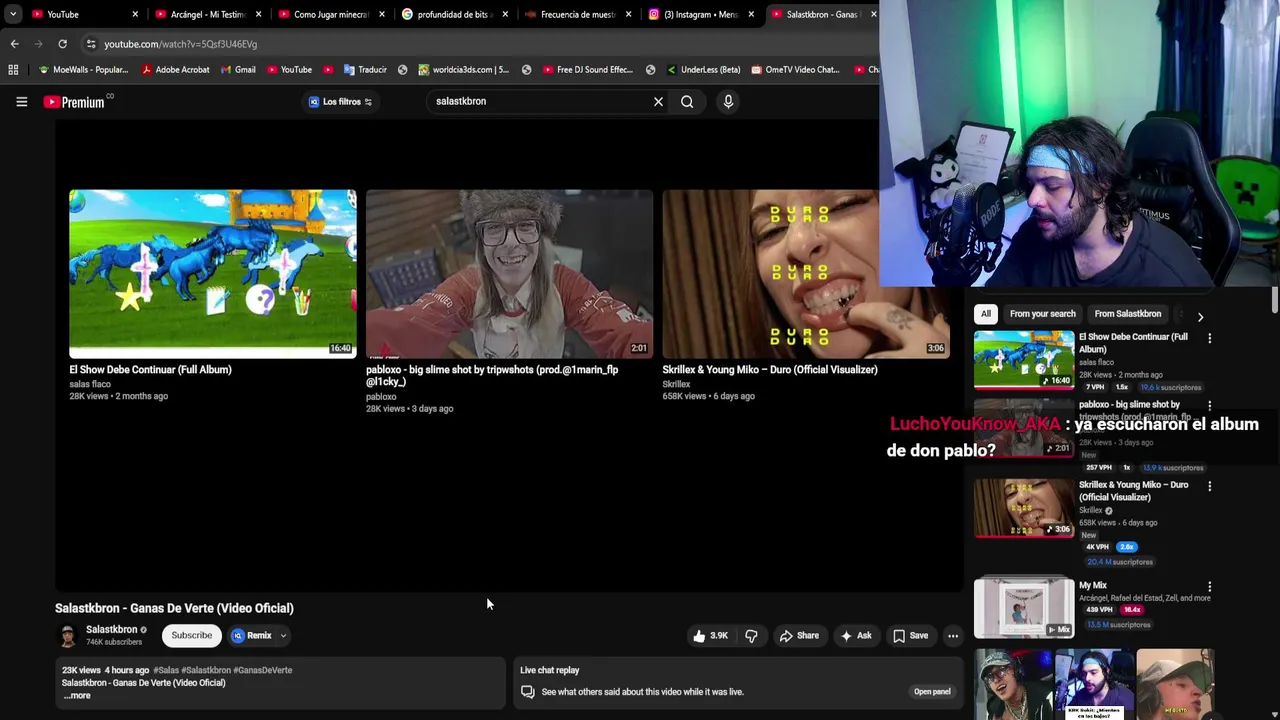This screenshot has height=720, width=1280.
Task: Open options menu for El Show Debe Continuar
Action: [x=1209, y=339]
